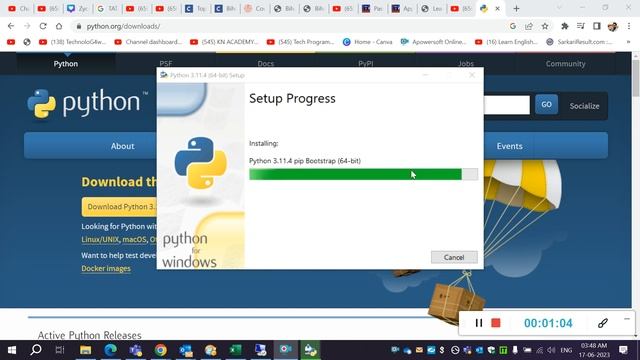Open the Linux/UNIX download link
640x360 pixels.
100,240
